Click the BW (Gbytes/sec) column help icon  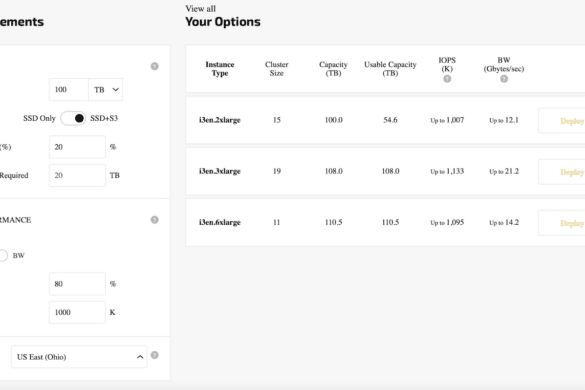coord(504,79)
